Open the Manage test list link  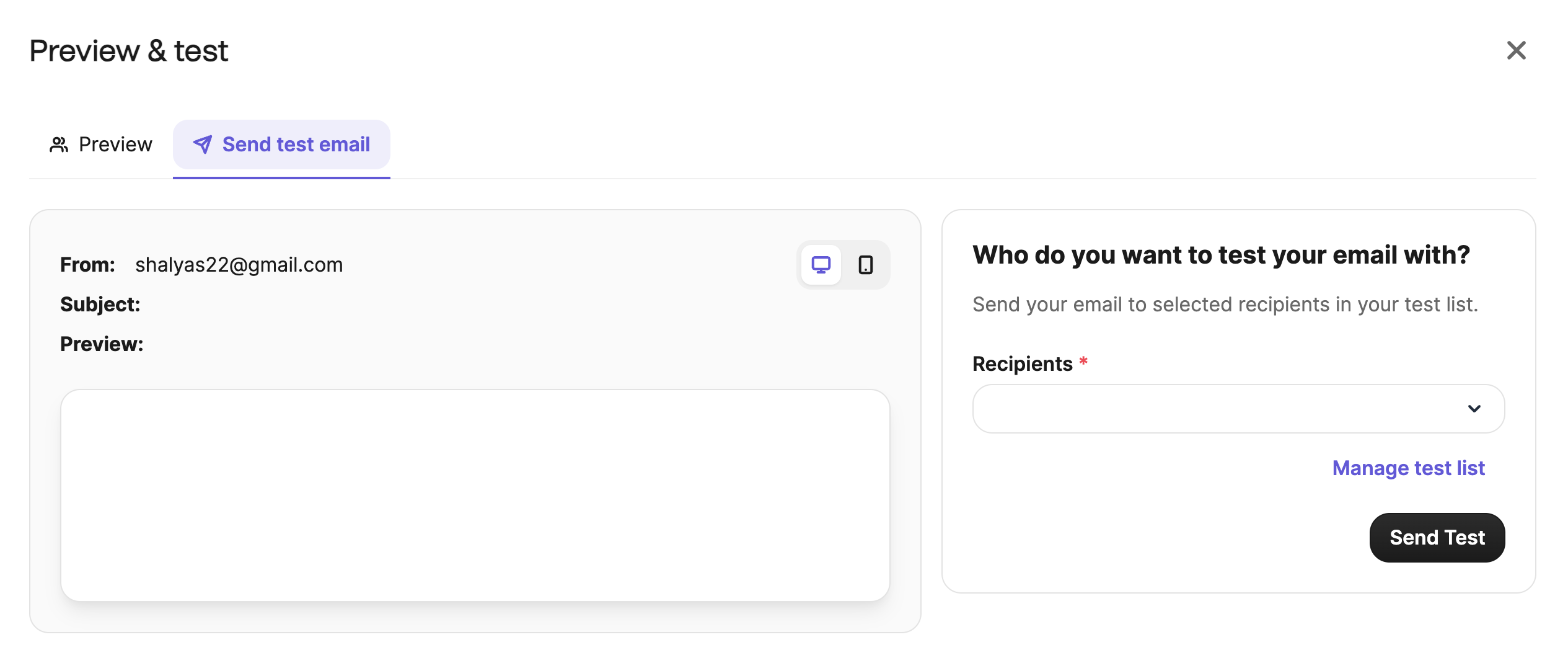(x=1408, y=468)
